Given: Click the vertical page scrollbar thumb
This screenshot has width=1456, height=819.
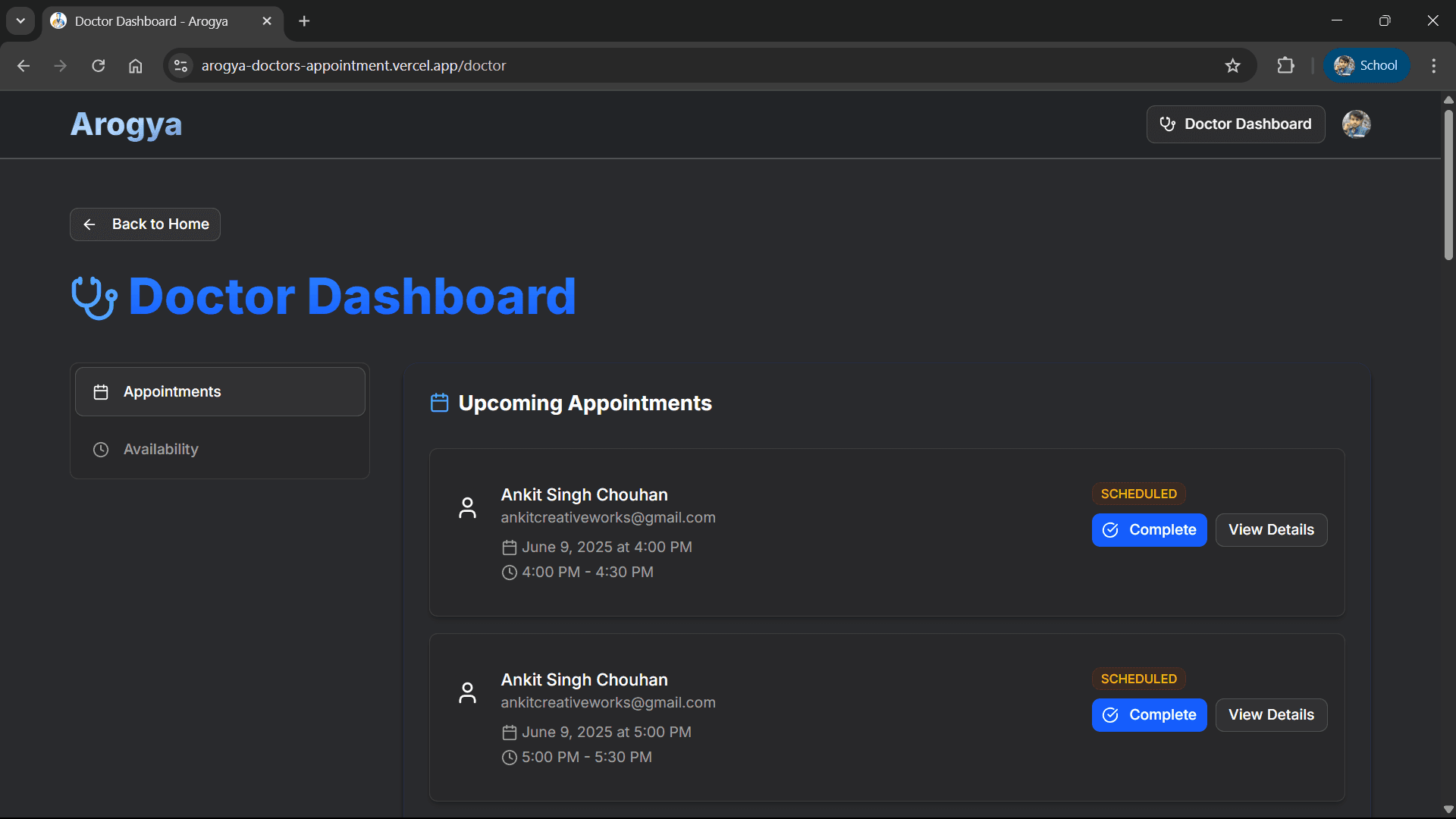Looking at the screenshot, I should click(x=1448, y=186).
